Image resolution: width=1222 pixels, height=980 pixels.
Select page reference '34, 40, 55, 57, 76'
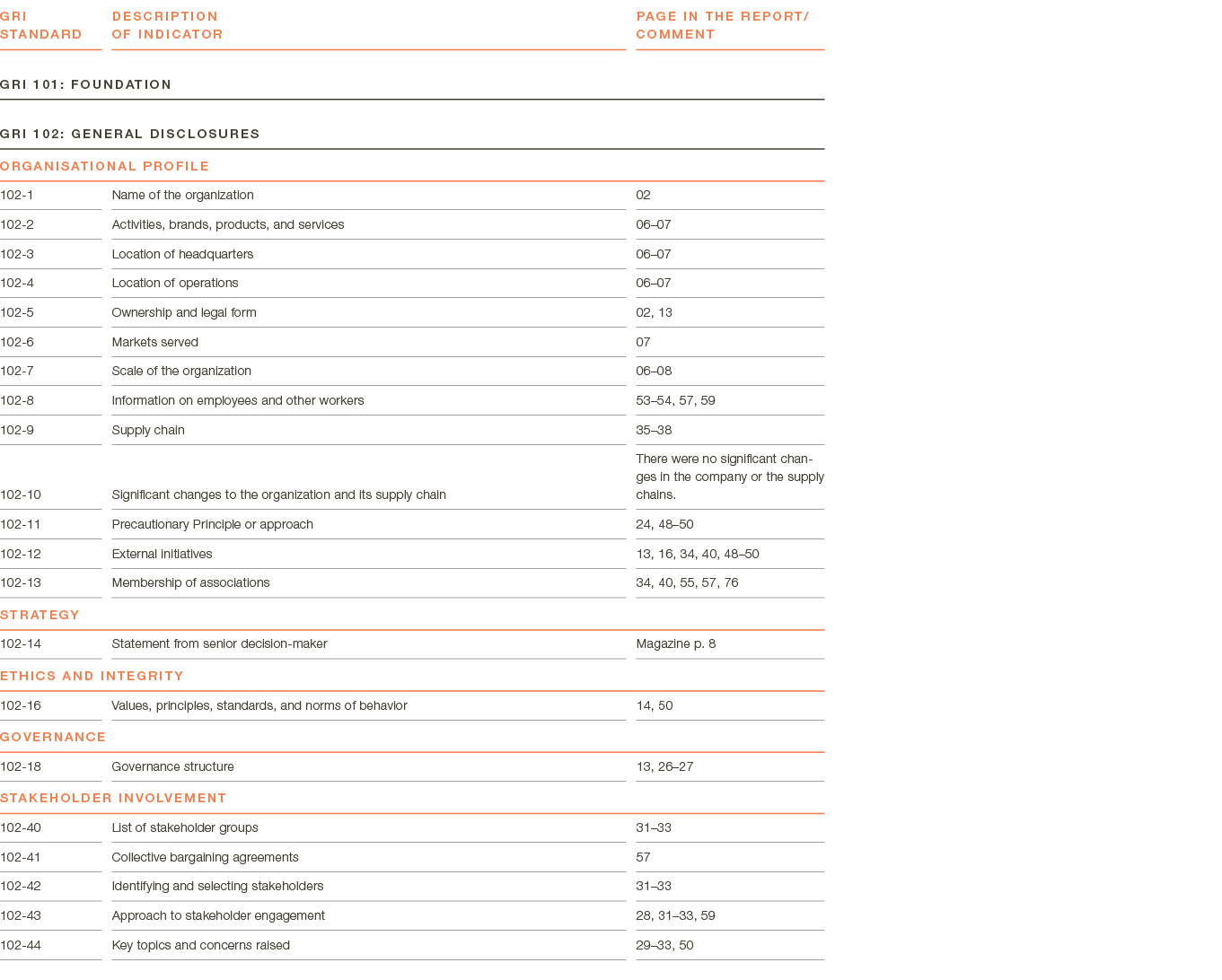(x=687, y=582)
